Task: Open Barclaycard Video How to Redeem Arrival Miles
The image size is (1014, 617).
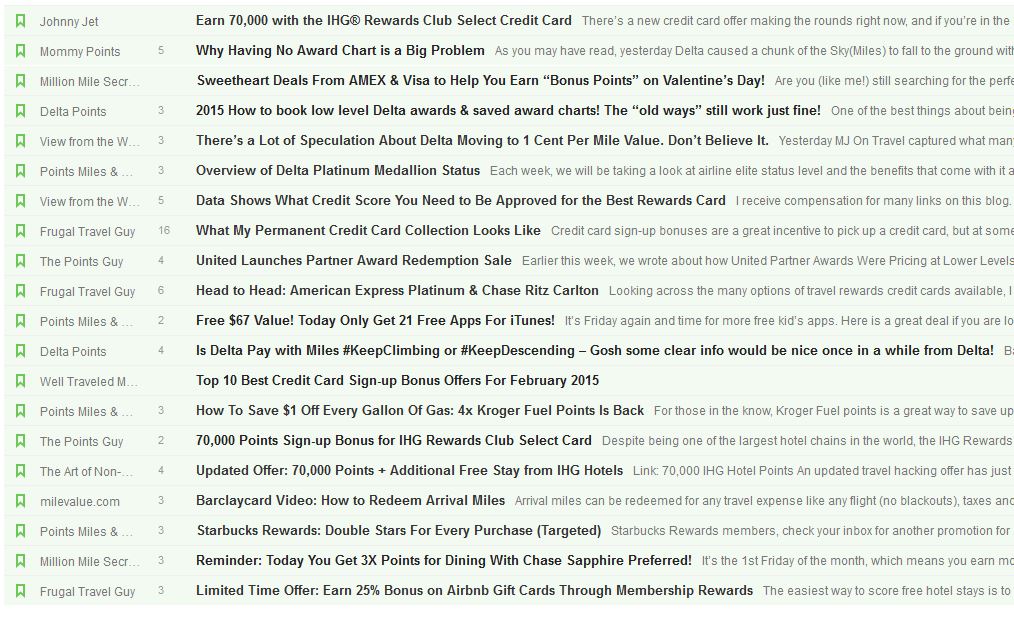Action: point(350,501)
